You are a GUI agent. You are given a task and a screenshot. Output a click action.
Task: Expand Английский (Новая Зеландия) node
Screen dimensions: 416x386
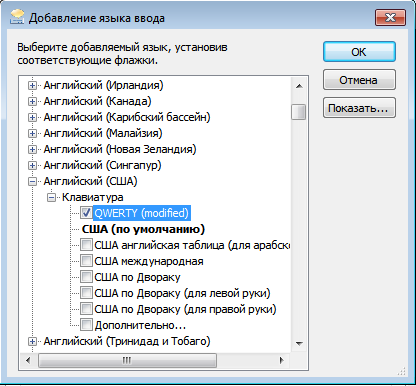[32, 149]
